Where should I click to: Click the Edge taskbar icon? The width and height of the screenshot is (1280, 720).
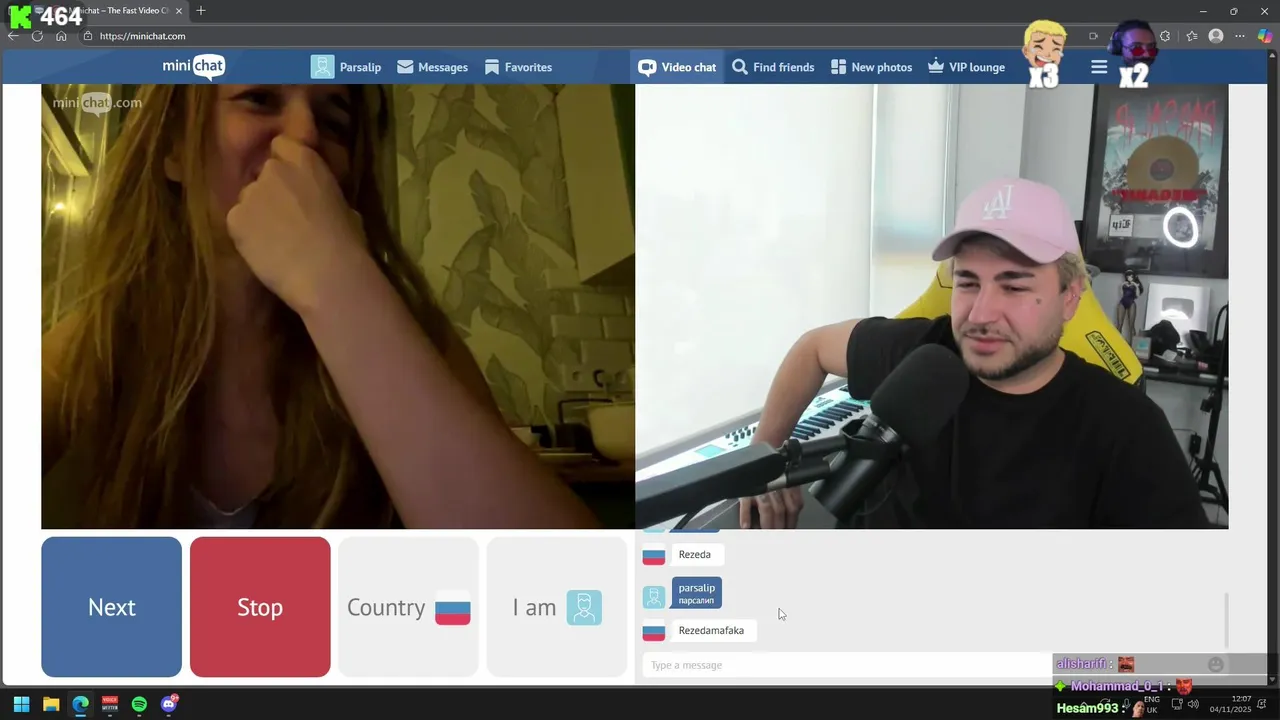tap(80, 704)
